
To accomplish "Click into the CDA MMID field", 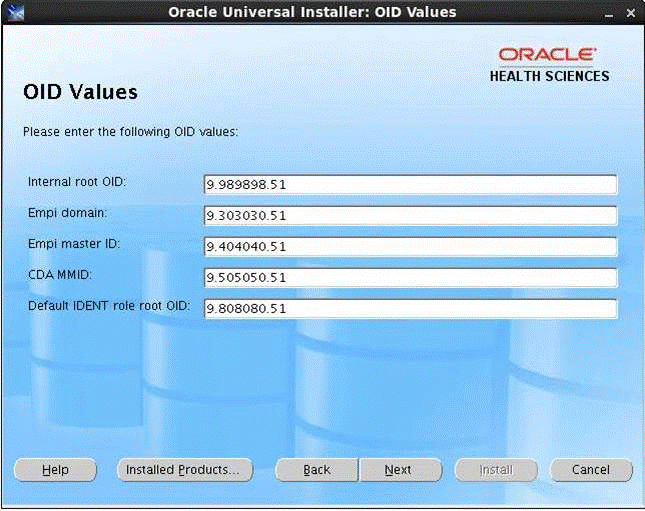I will tap(411, 278).
